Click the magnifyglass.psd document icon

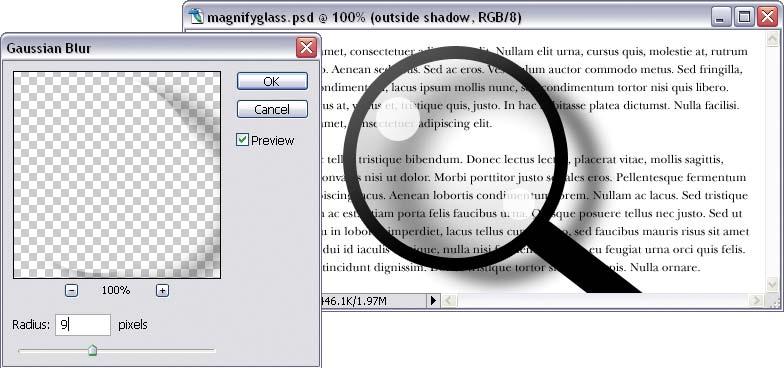[x=196, y=17]
